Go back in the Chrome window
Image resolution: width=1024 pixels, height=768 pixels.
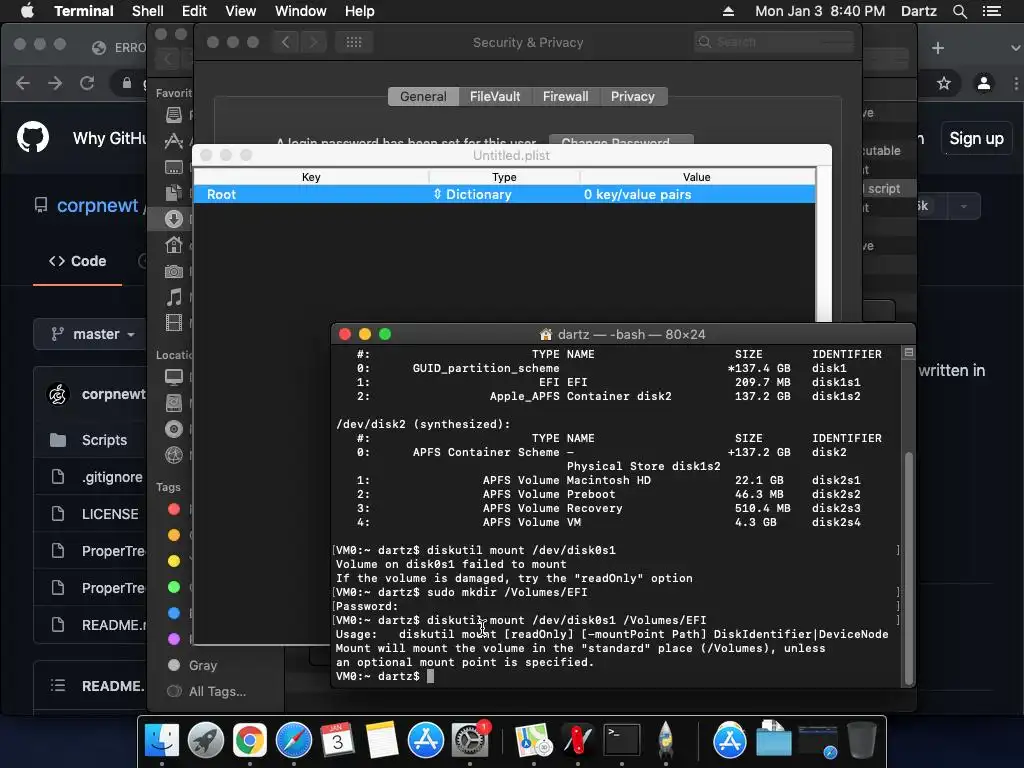point(23,83)
